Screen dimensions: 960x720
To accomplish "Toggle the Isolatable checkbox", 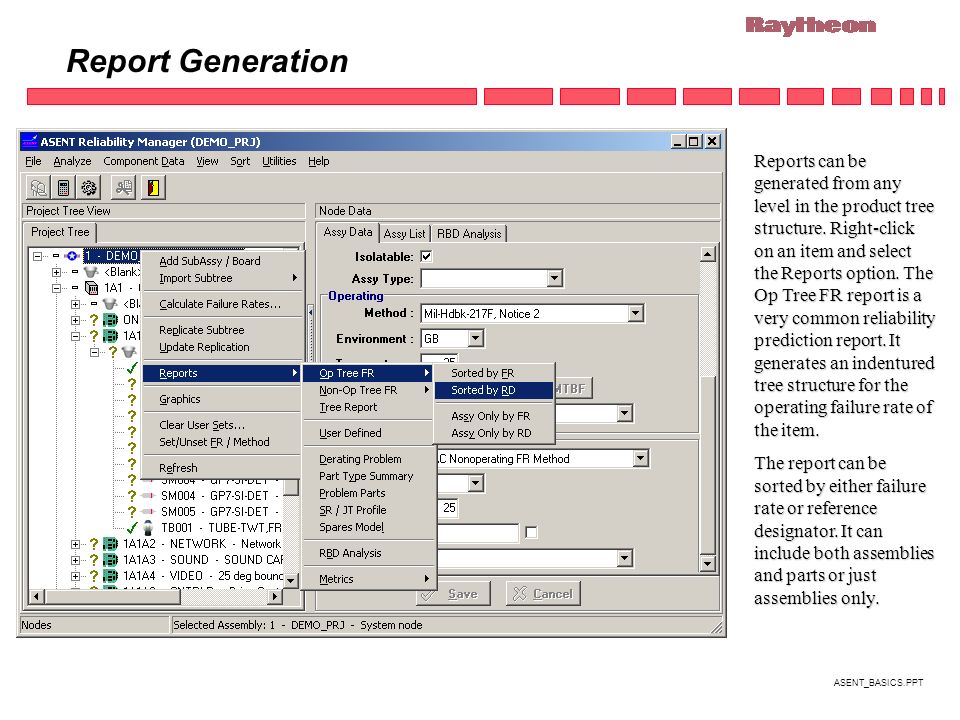I will pos(426,257).
